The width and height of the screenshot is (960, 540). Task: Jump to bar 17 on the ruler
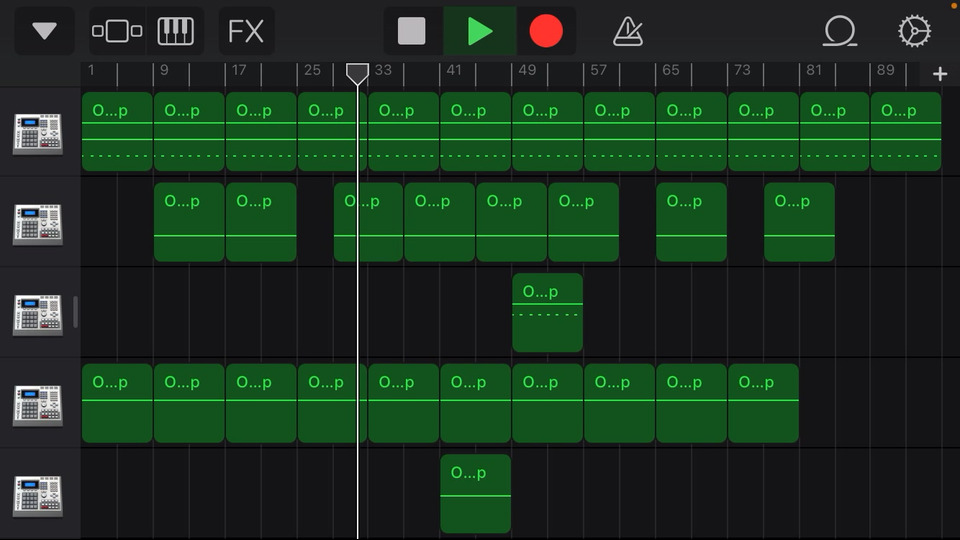click(x=239, y=70)
